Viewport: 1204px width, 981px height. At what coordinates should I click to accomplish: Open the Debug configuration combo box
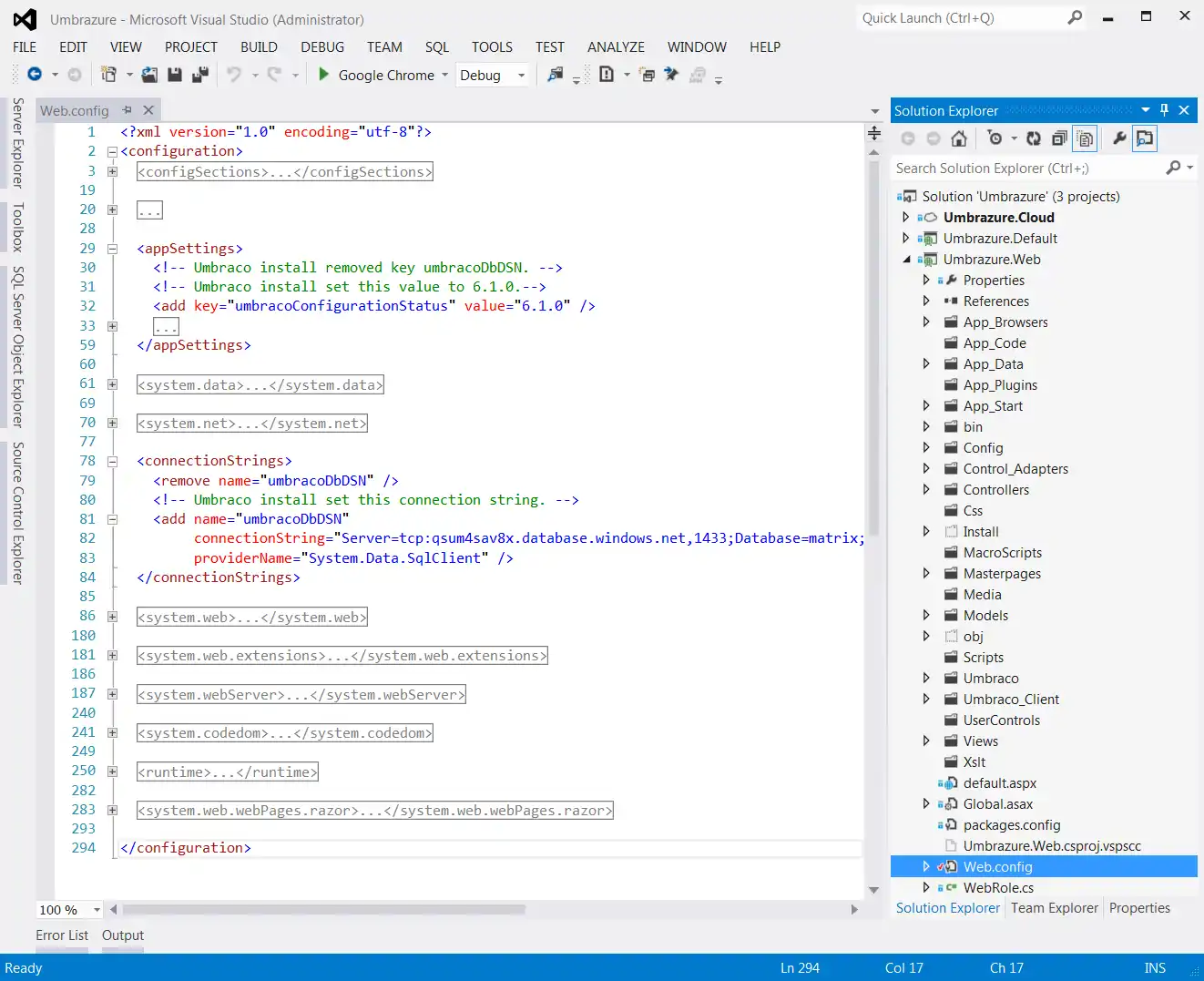(494, 75)
